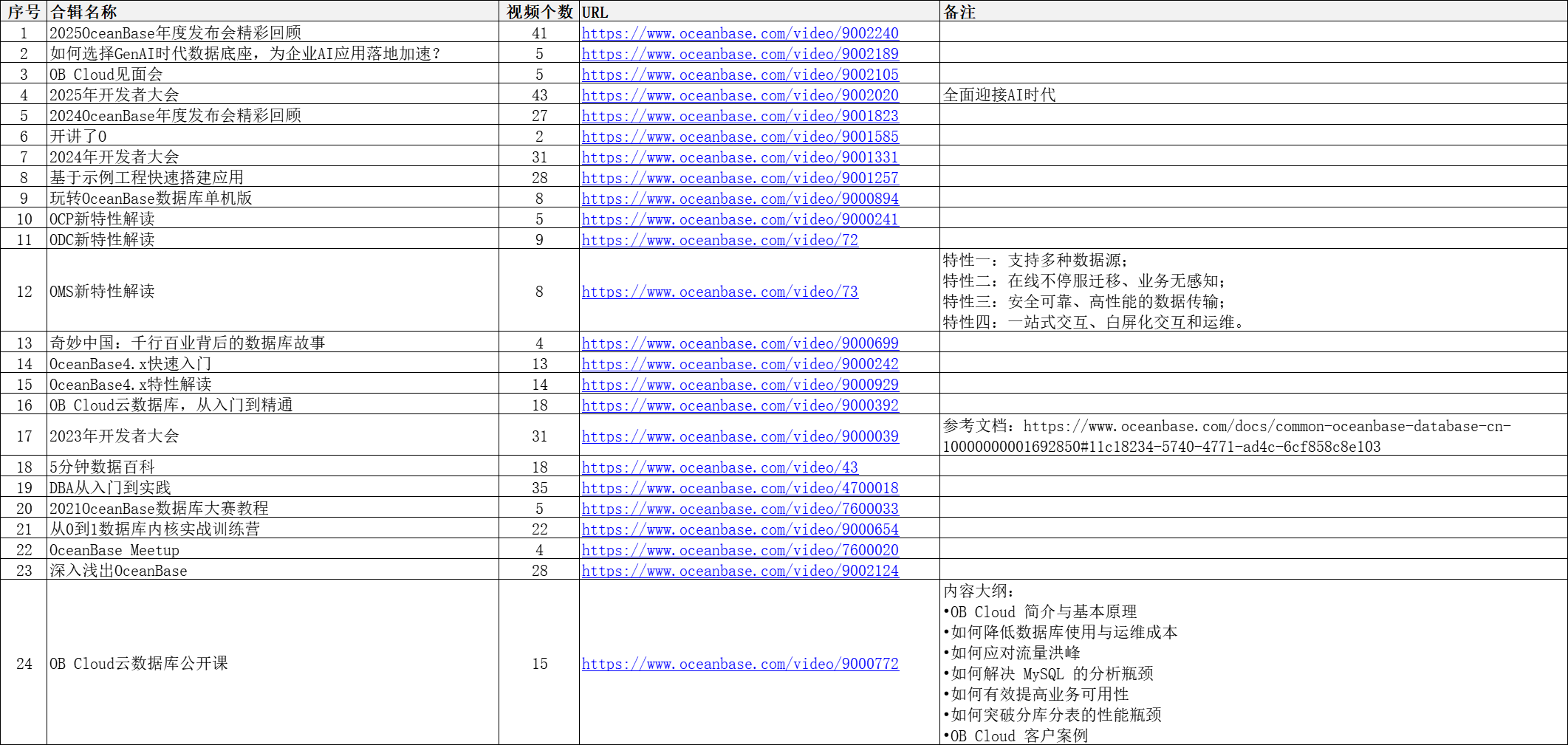Select the 合辑名称 header cell
Screen dimensions: 1568x745
coord(273,12)
